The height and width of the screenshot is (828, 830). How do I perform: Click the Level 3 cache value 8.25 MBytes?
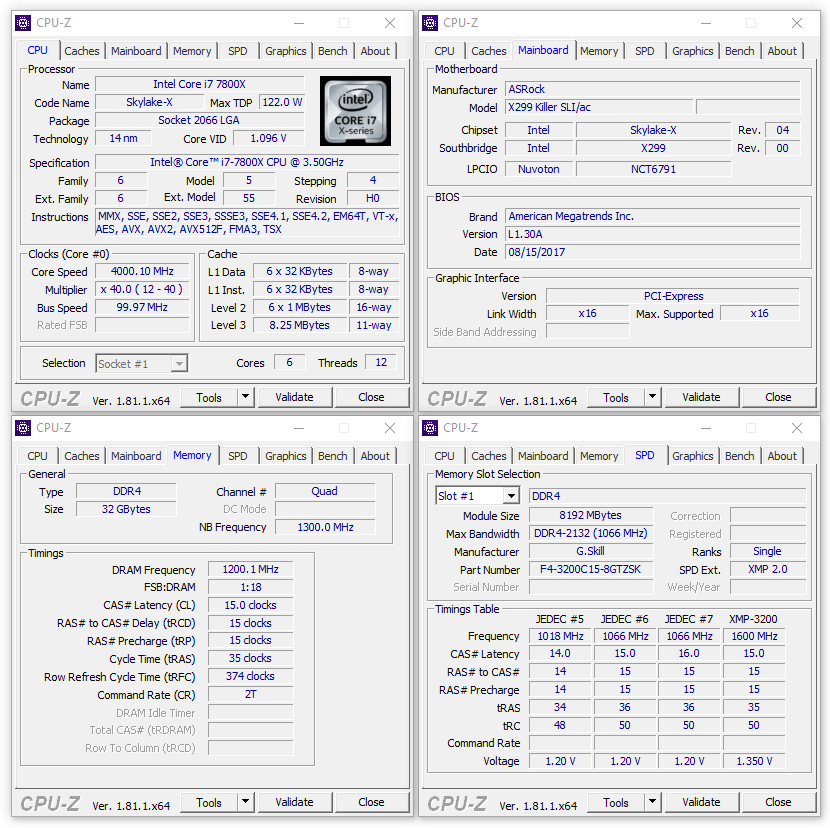click(300, 325)
